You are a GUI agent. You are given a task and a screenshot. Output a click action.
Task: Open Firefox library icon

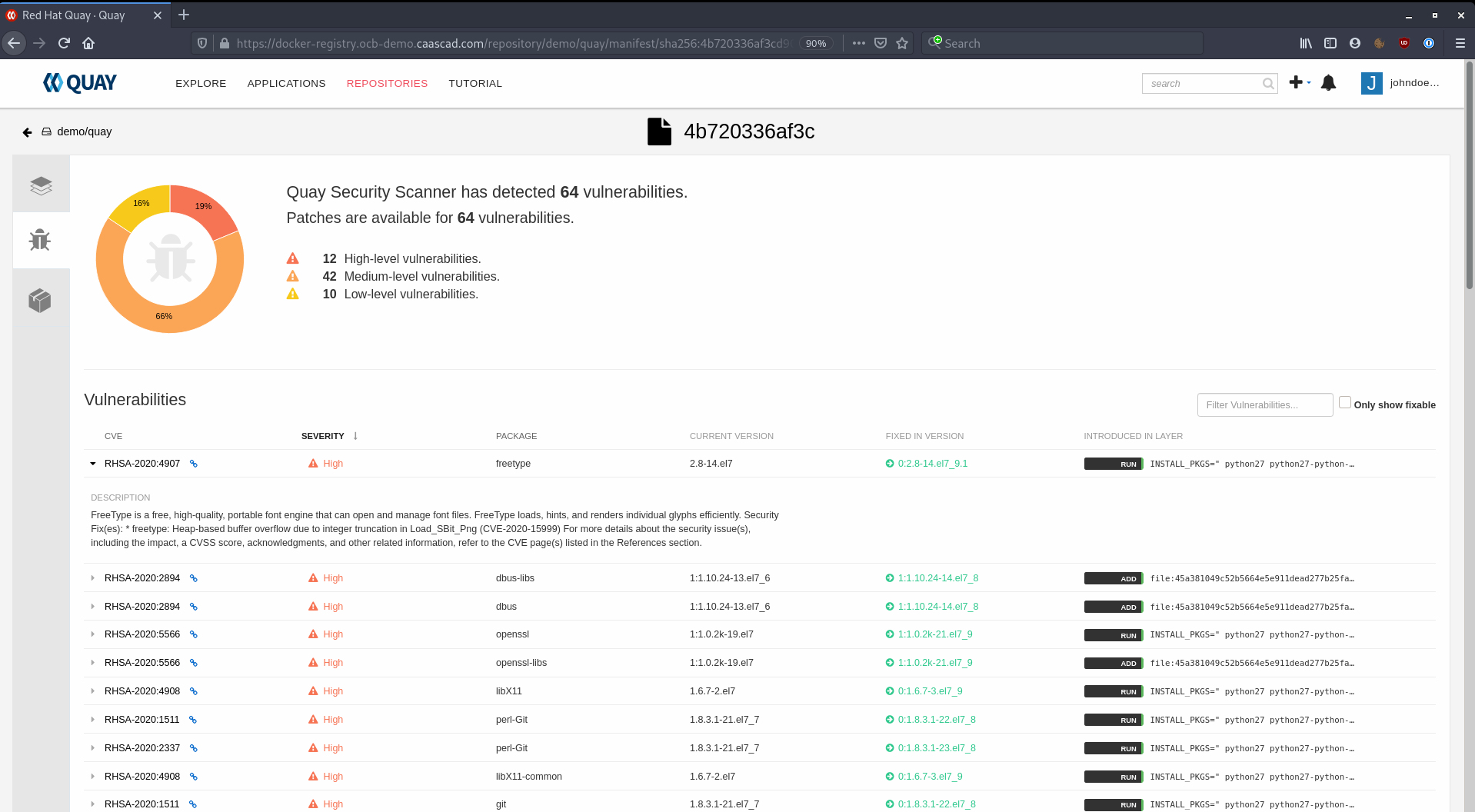pos(1306,43)
